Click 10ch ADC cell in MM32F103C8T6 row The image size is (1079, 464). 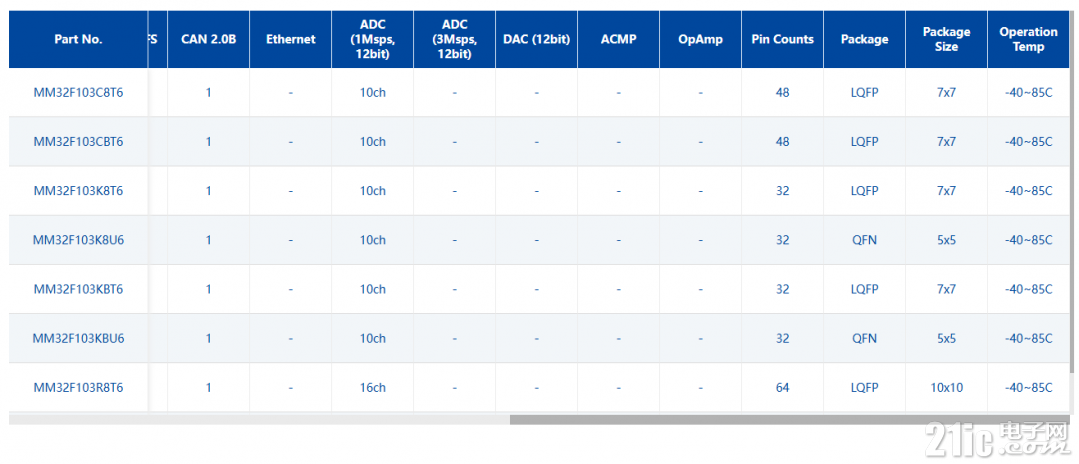click(372, 92)
